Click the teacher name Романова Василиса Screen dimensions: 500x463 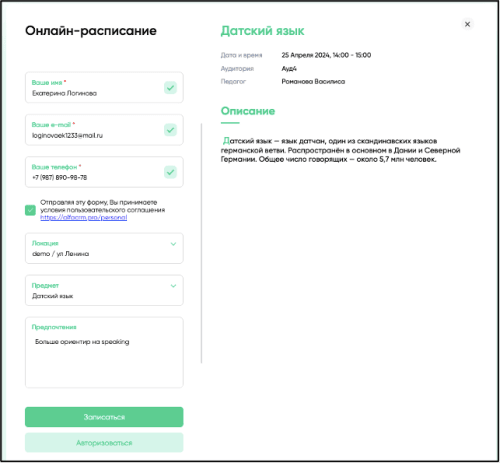coord(313,82)
